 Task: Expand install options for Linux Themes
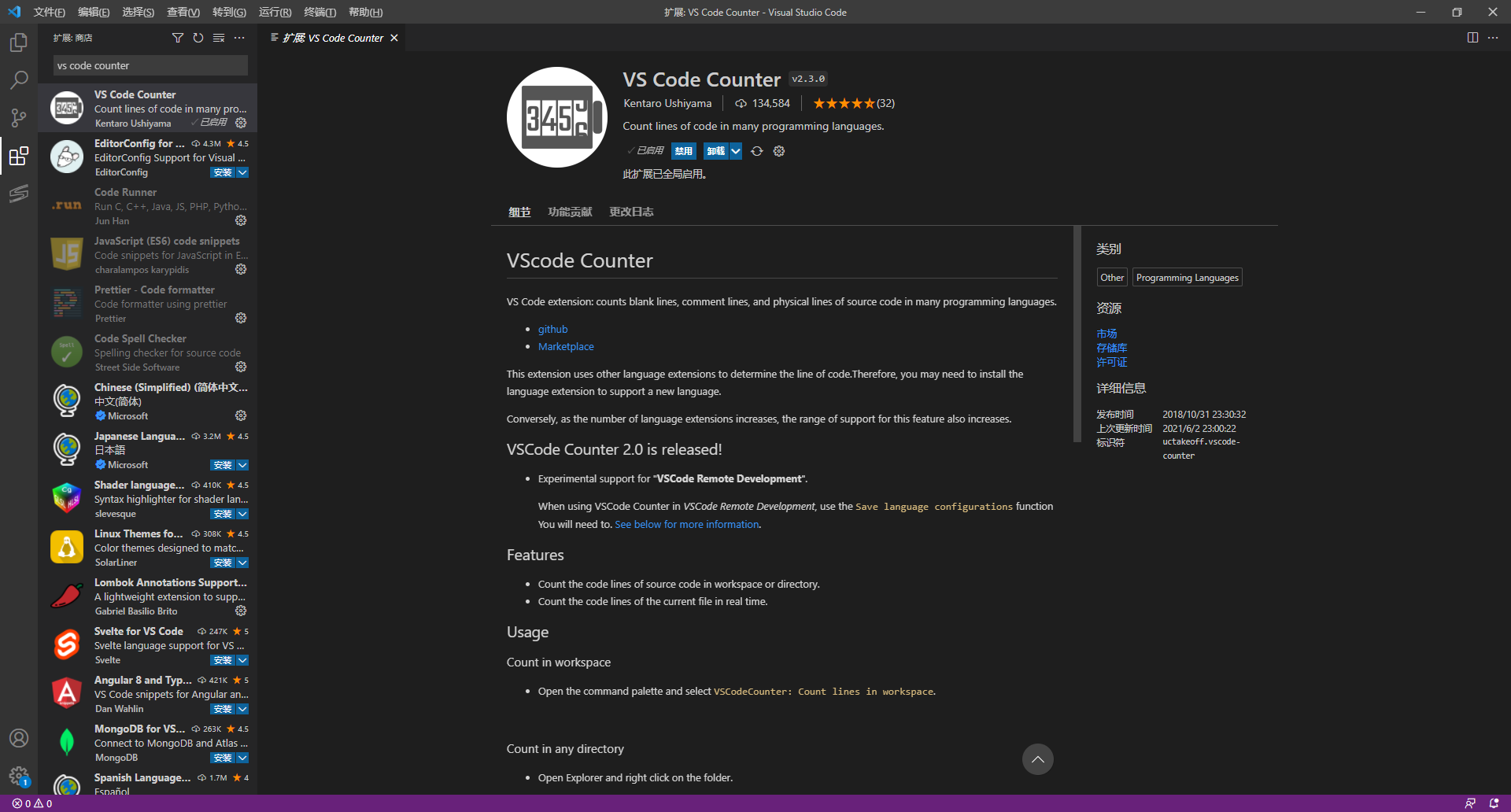point(242,563)
